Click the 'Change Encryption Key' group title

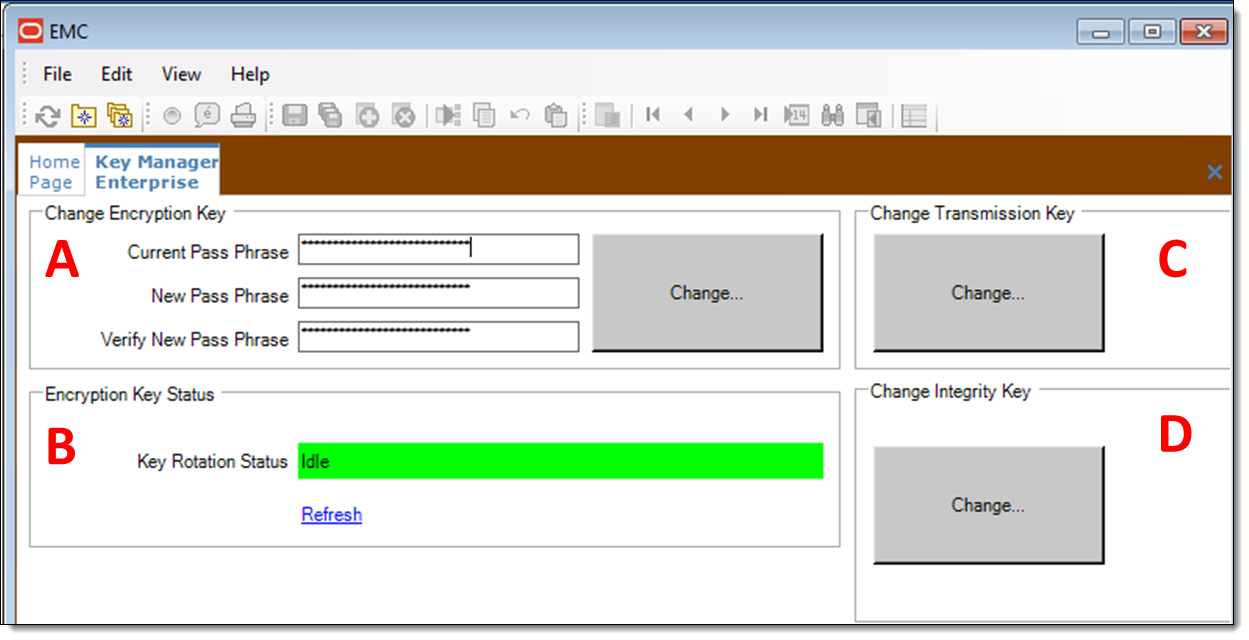tap(136, 212)
